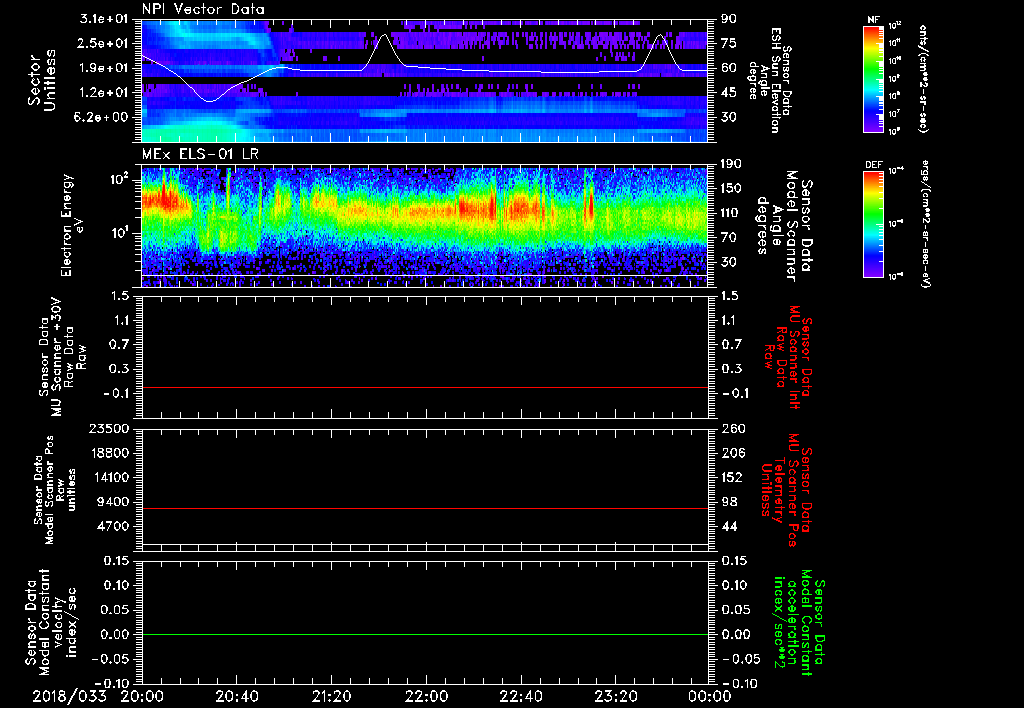Click the 75 degree elevation tick
The height and width of the screenshot is (708, 1024).
point(729,43)
